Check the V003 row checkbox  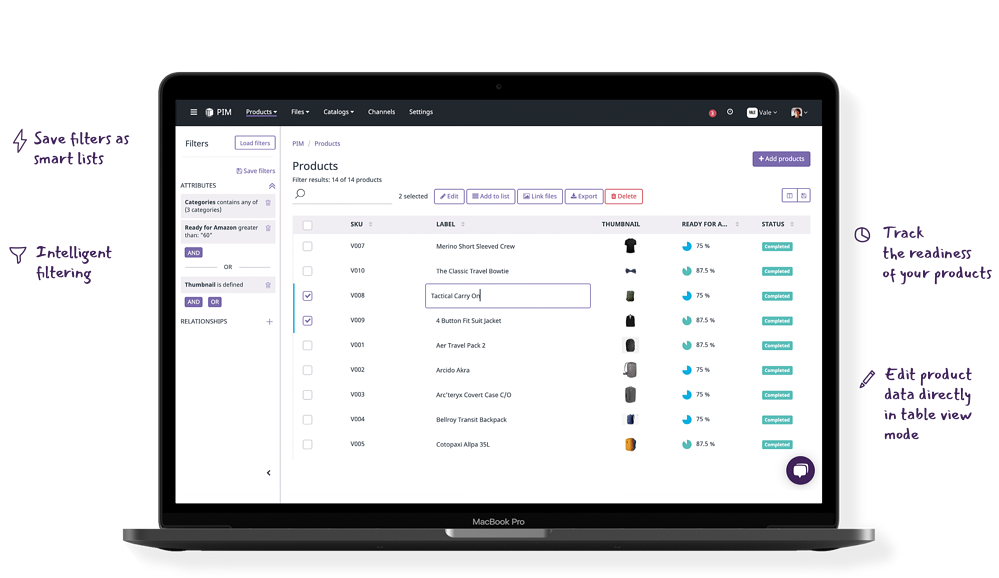308,395
